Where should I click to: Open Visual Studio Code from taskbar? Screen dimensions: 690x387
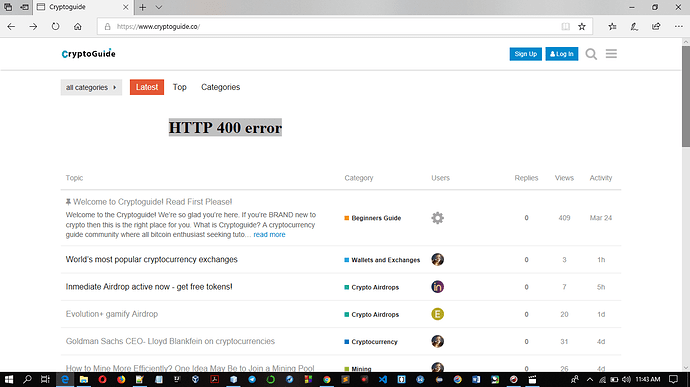pyautogui.click(x=383, y=379)
